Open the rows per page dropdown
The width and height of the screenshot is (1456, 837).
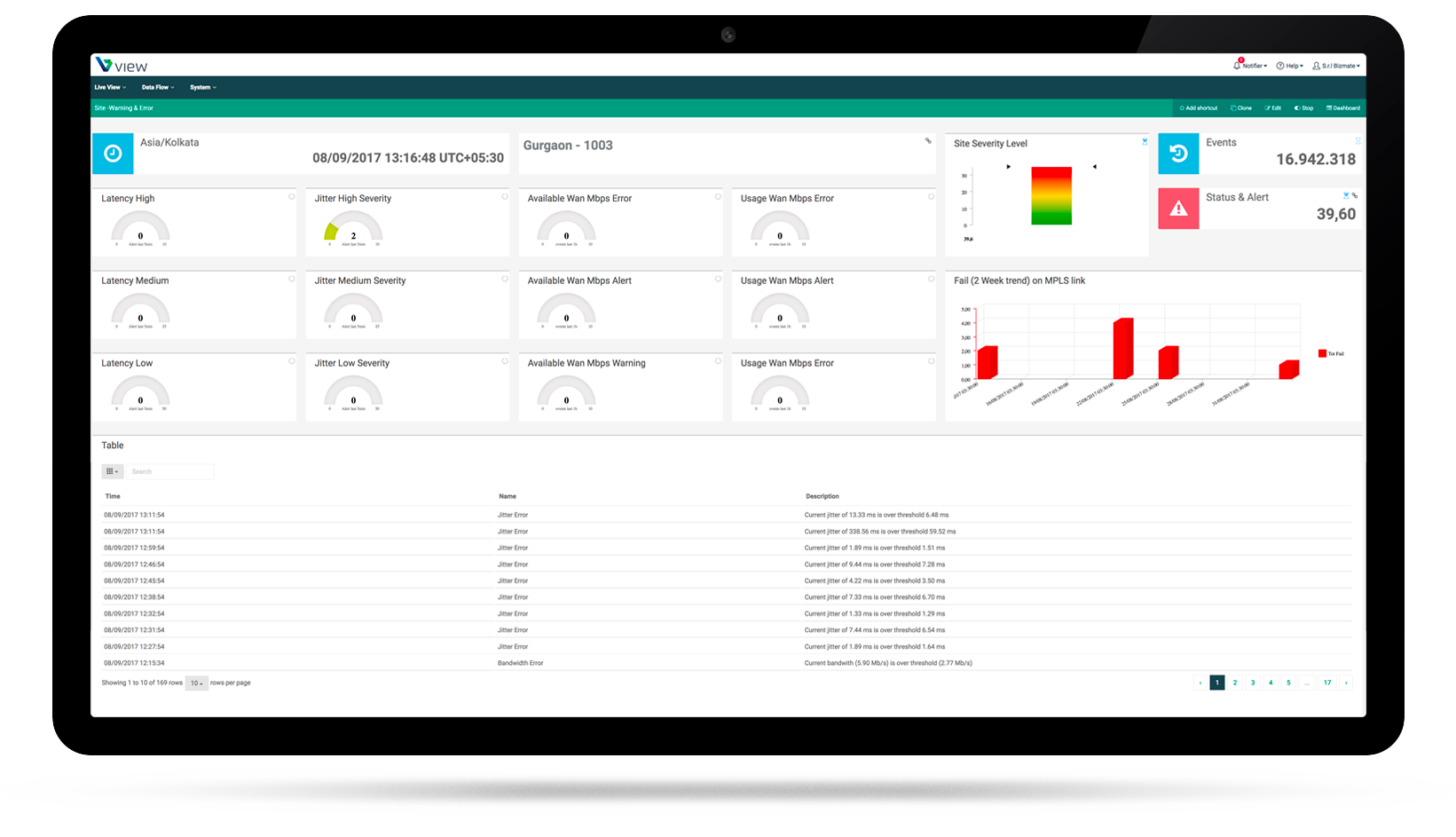(196, 683)
